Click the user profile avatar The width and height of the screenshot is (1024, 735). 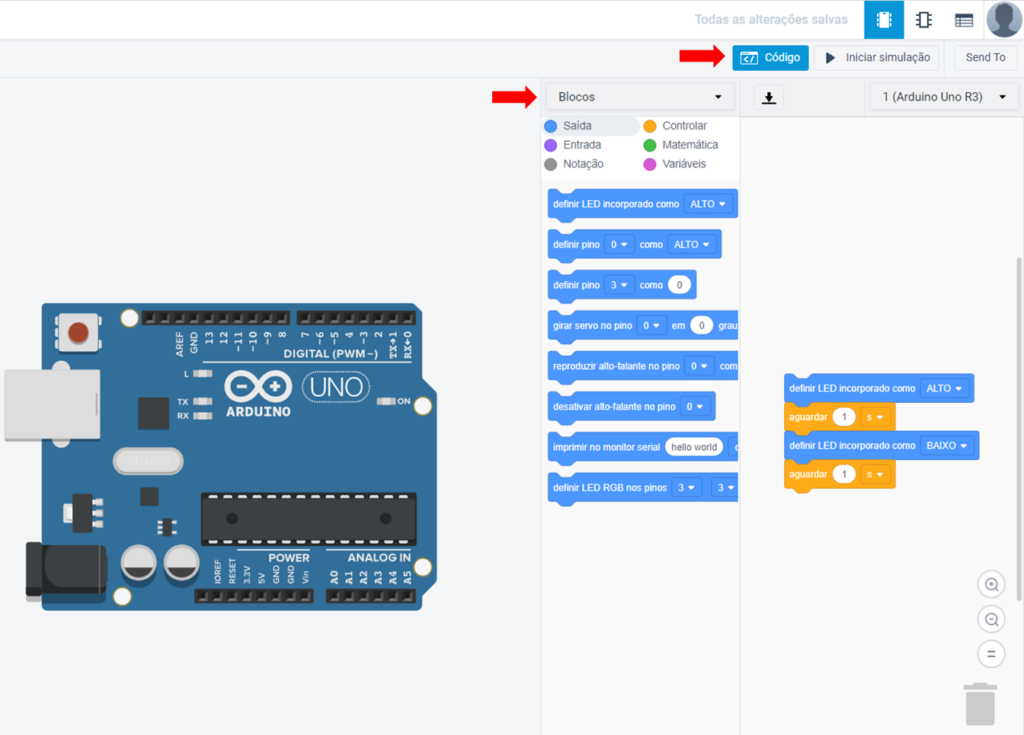point(1004,20)
